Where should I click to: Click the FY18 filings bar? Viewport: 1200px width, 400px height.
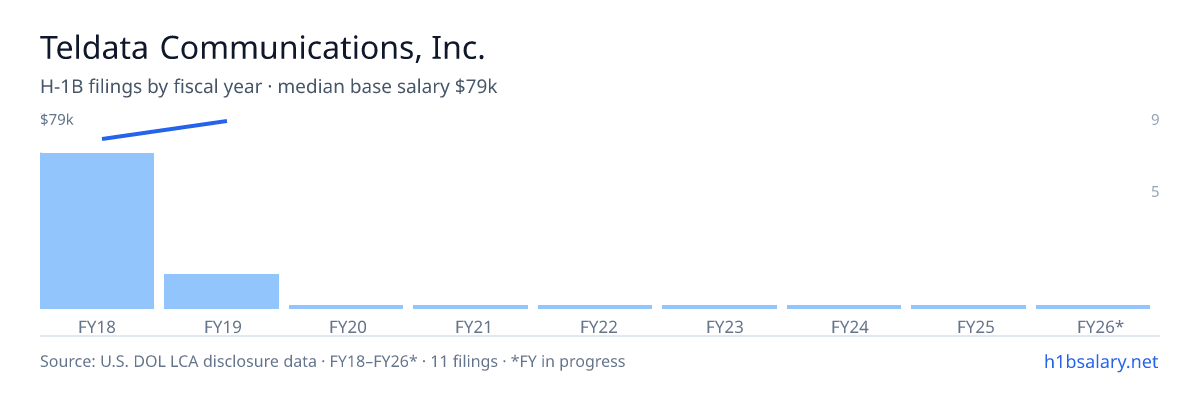pos(97,231)
